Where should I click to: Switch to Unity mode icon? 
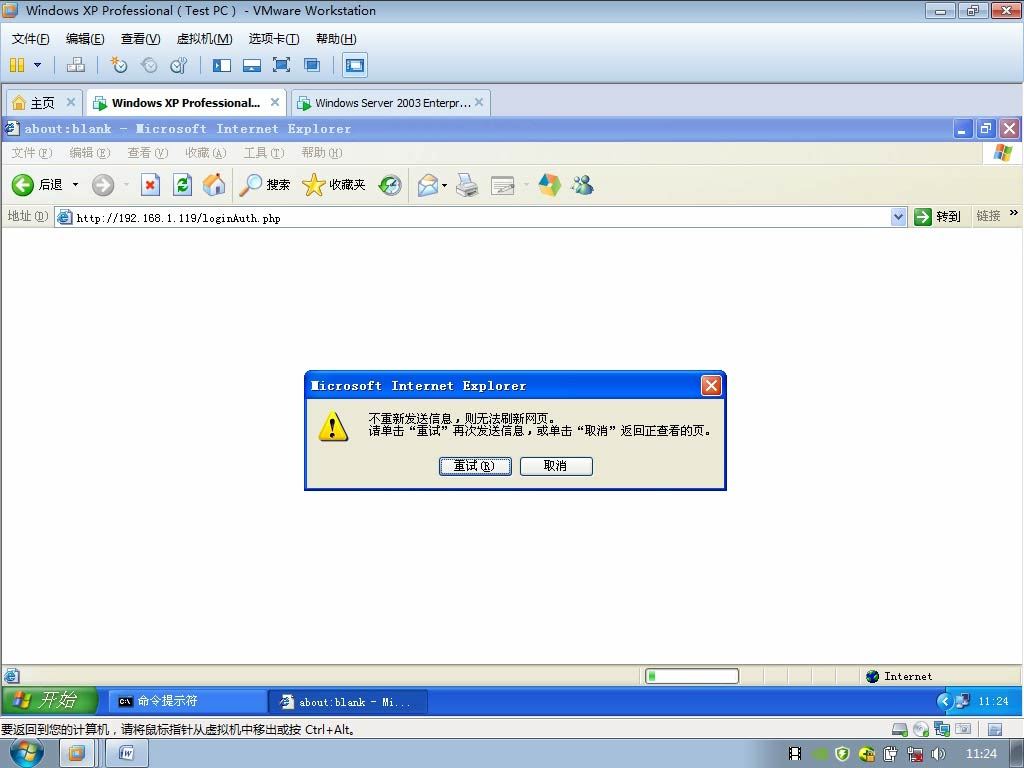point(312,65)
